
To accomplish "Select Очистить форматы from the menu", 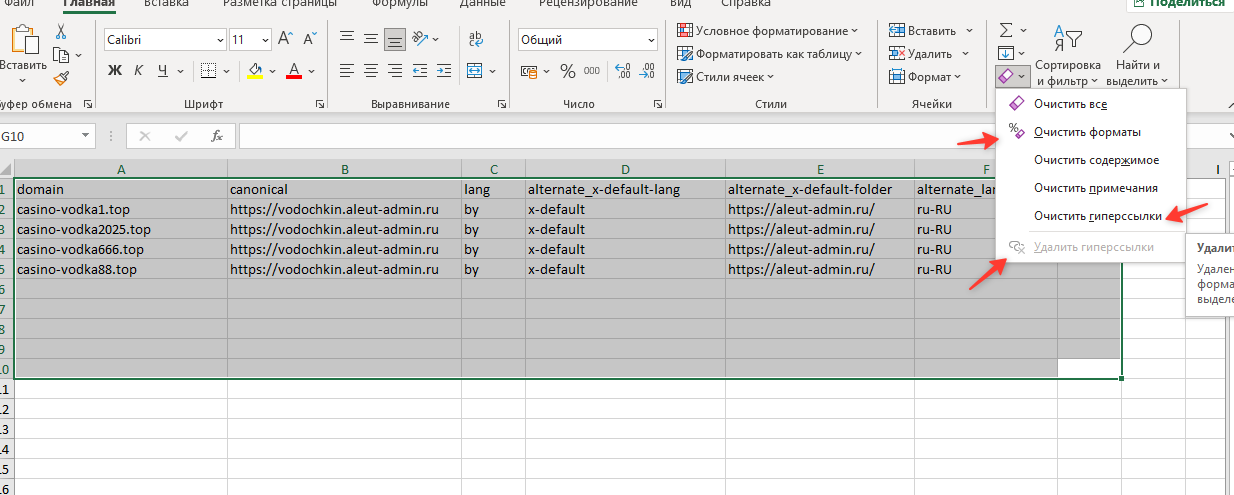I will [x=1087, y=132].
